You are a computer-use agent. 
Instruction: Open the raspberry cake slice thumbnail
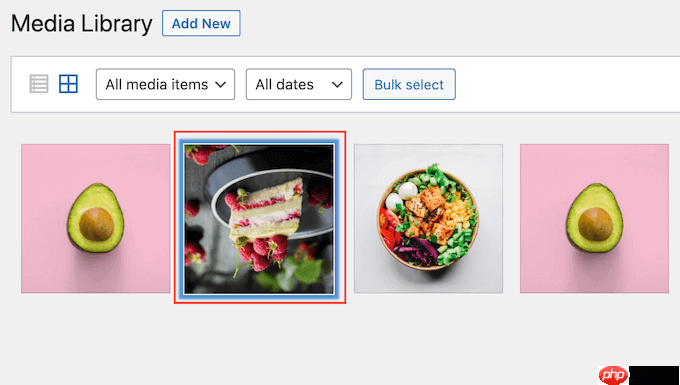click(x=259, y=219)
